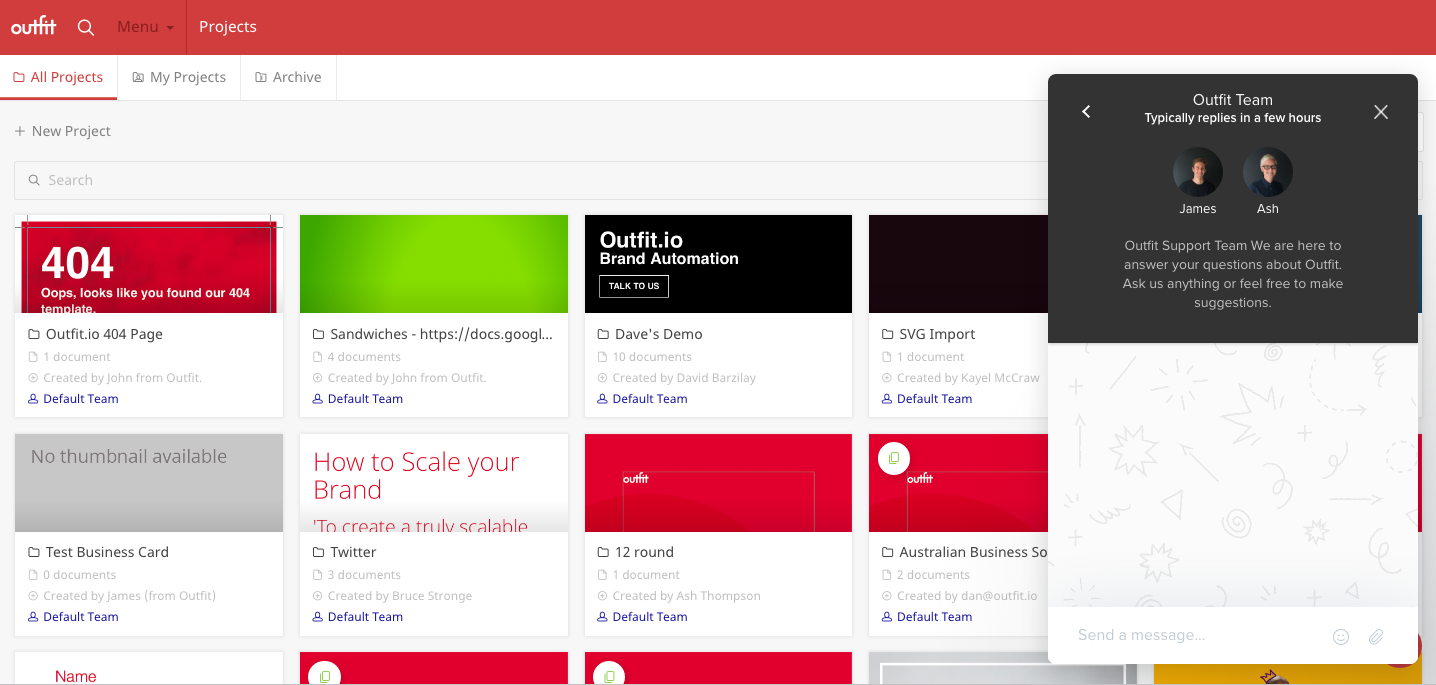Image resolution: width=1436 pixels, height=685 pixels.
Task: Click Default Team under Outfit.io 404 Page
Action: (81, 399)
